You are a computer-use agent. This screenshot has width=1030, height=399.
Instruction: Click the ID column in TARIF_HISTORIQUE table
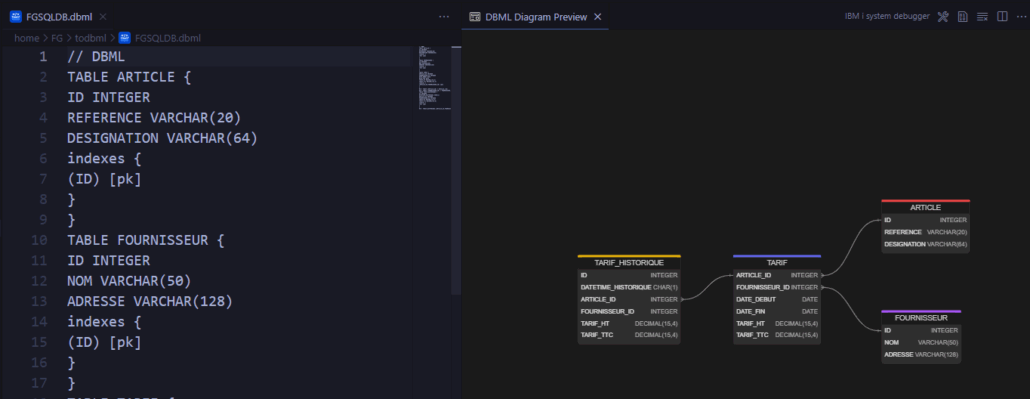[629, 275]
